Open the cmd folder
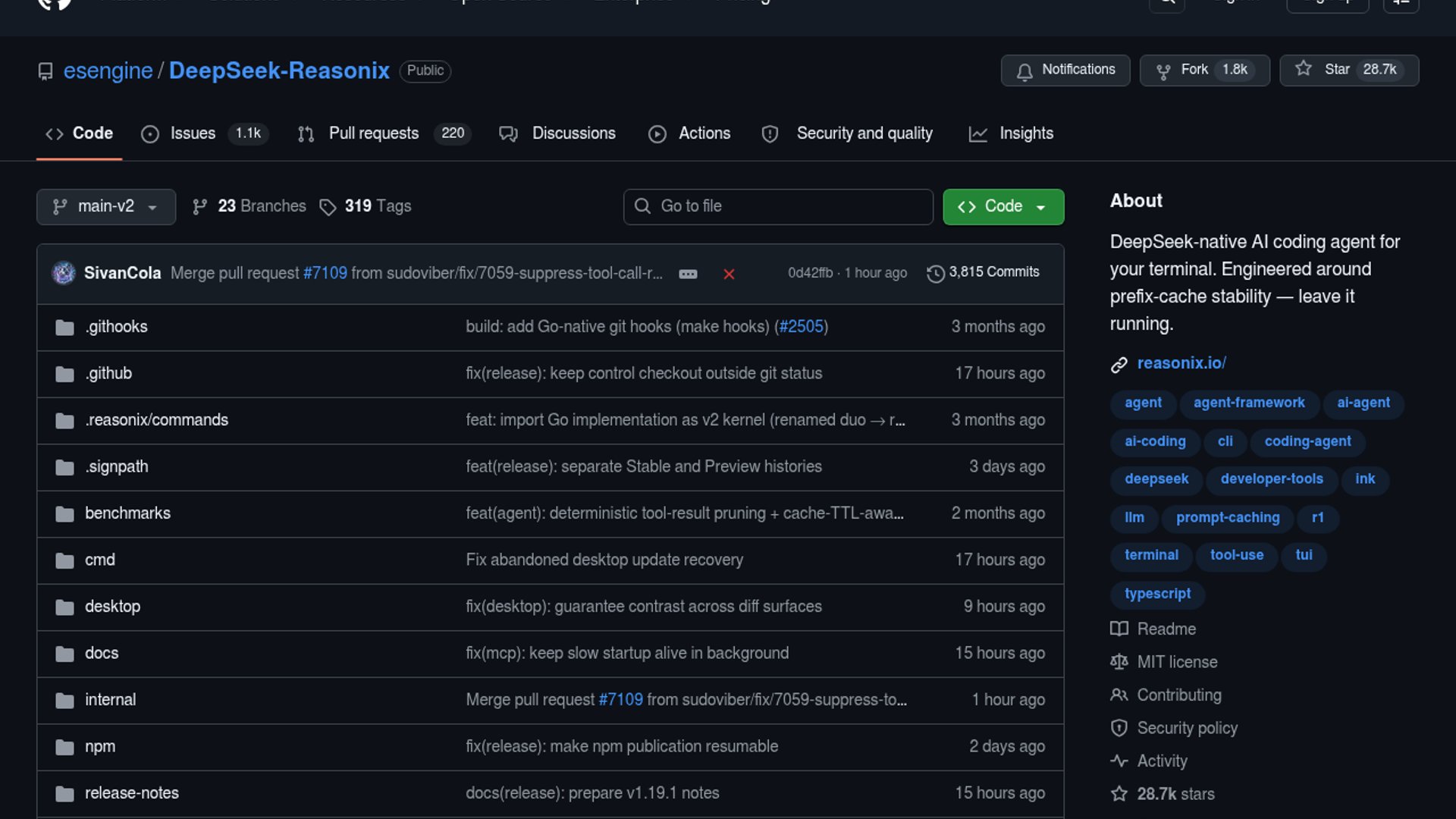The image size is (1456, 819). point(100,560)
